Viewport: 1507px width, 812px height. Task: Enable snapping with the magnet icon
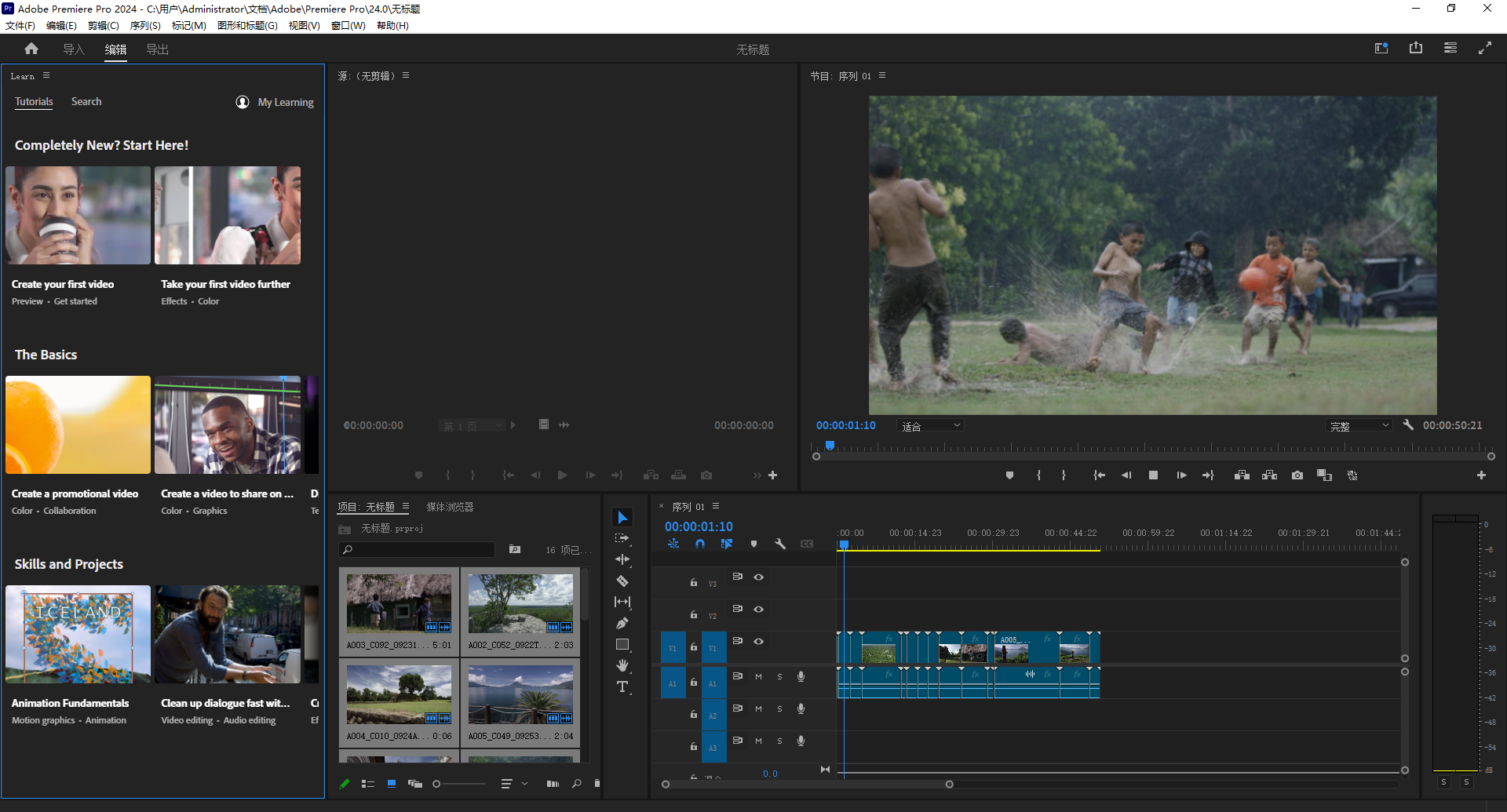point(701,543)
